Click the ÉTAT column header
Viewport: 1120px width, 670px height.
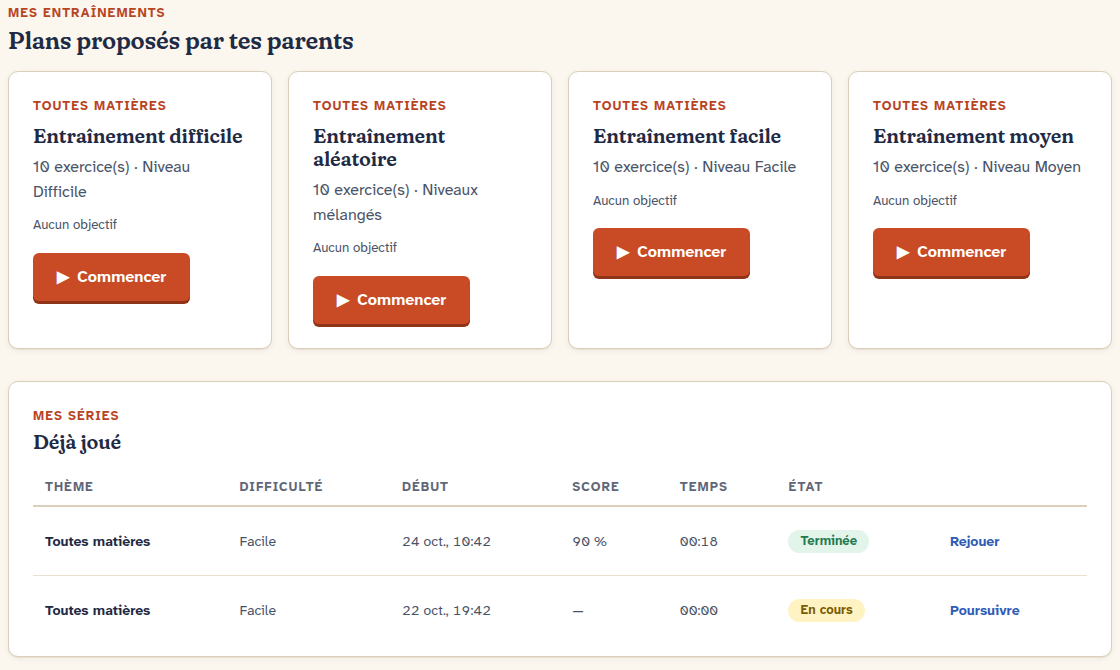click(806, 486)
